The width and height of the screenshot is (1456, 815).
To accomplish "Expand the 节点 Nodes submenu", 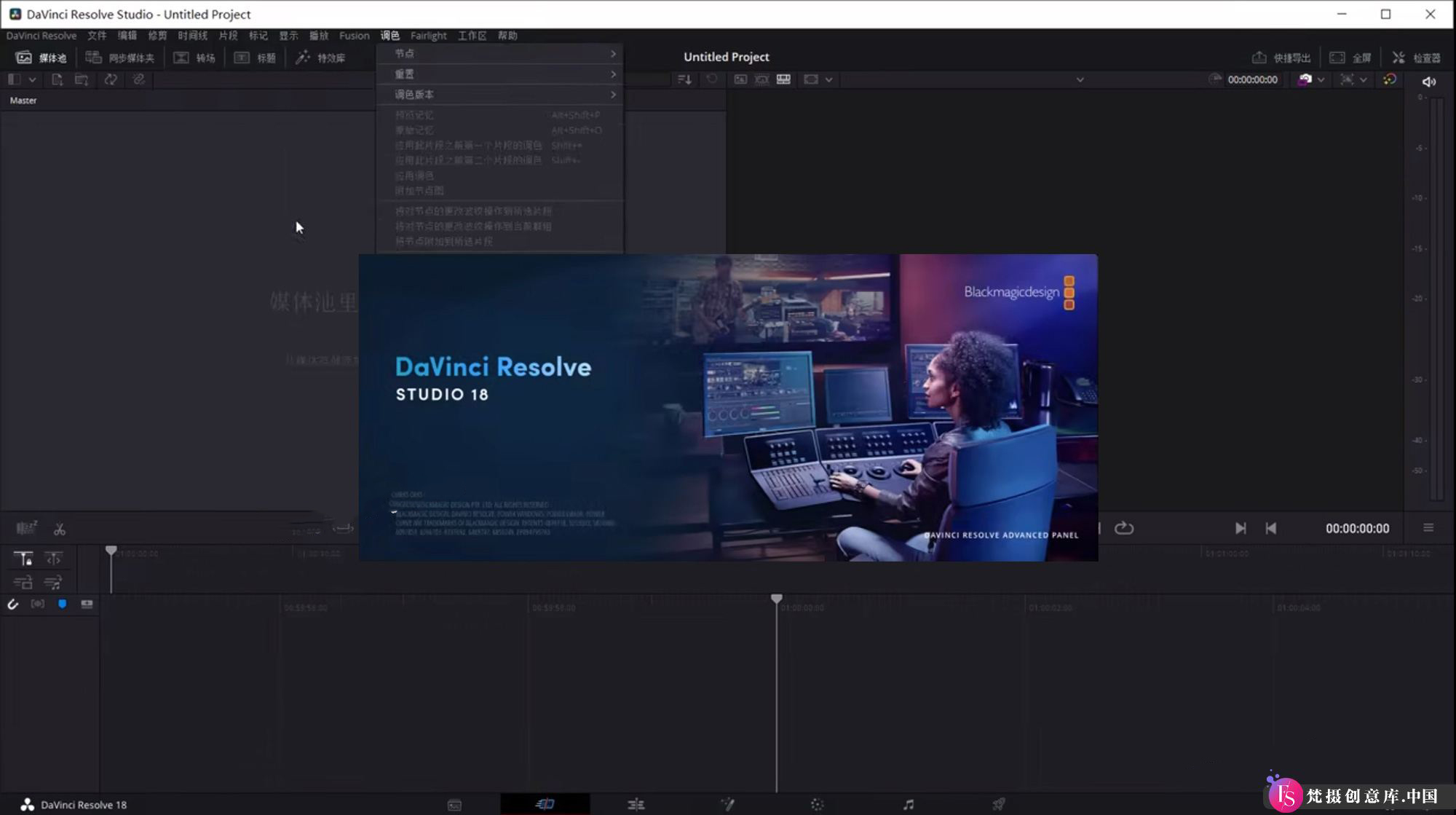I will pyautogui.click(x=499, y=53).
